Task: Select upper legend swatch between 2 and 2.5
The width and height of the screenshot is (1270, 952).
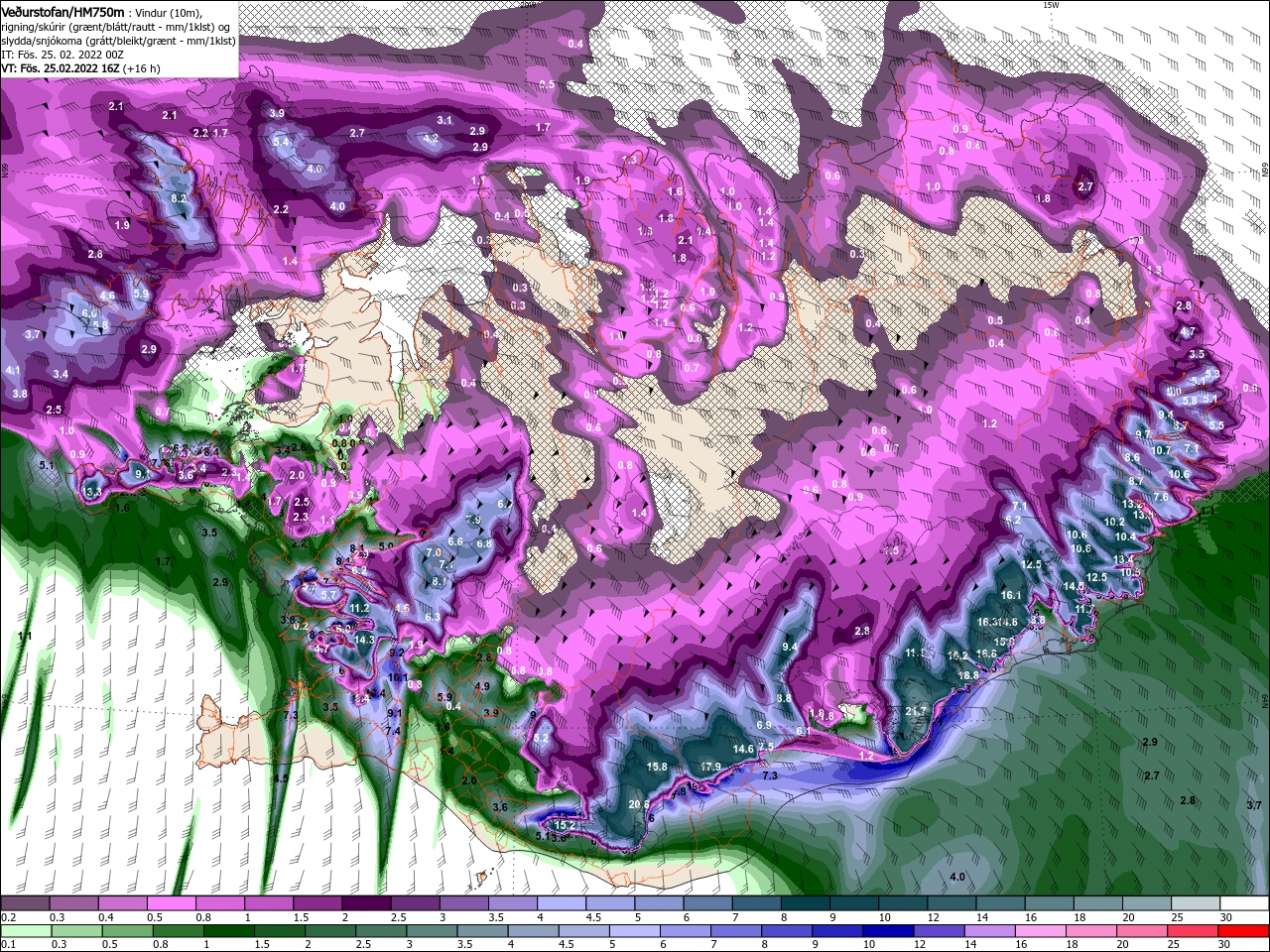Action: tap(365, 903)
